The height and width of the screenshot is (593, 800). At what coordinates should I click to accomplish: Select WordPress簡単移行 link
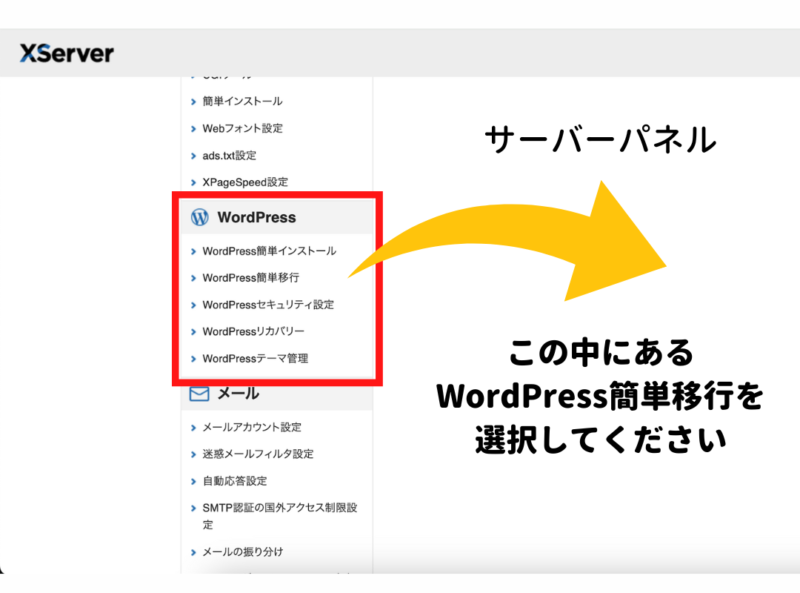251,278
